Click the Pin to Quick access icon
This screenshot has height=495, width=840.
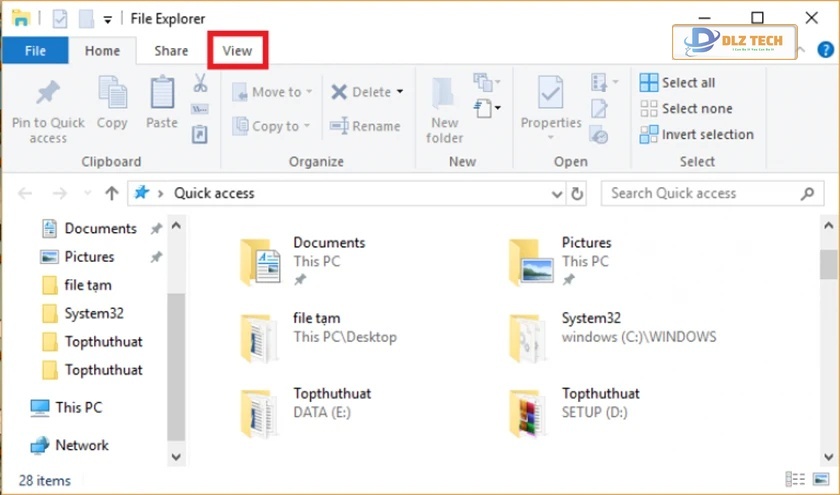coord(48,94)
